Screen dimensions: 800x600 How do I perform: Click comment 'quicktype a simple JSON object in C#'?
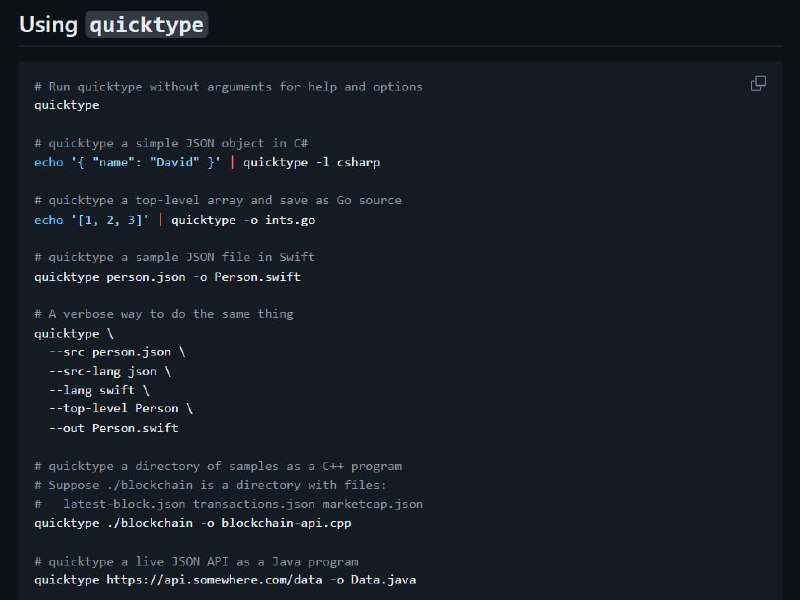click(x=171, y=143)
